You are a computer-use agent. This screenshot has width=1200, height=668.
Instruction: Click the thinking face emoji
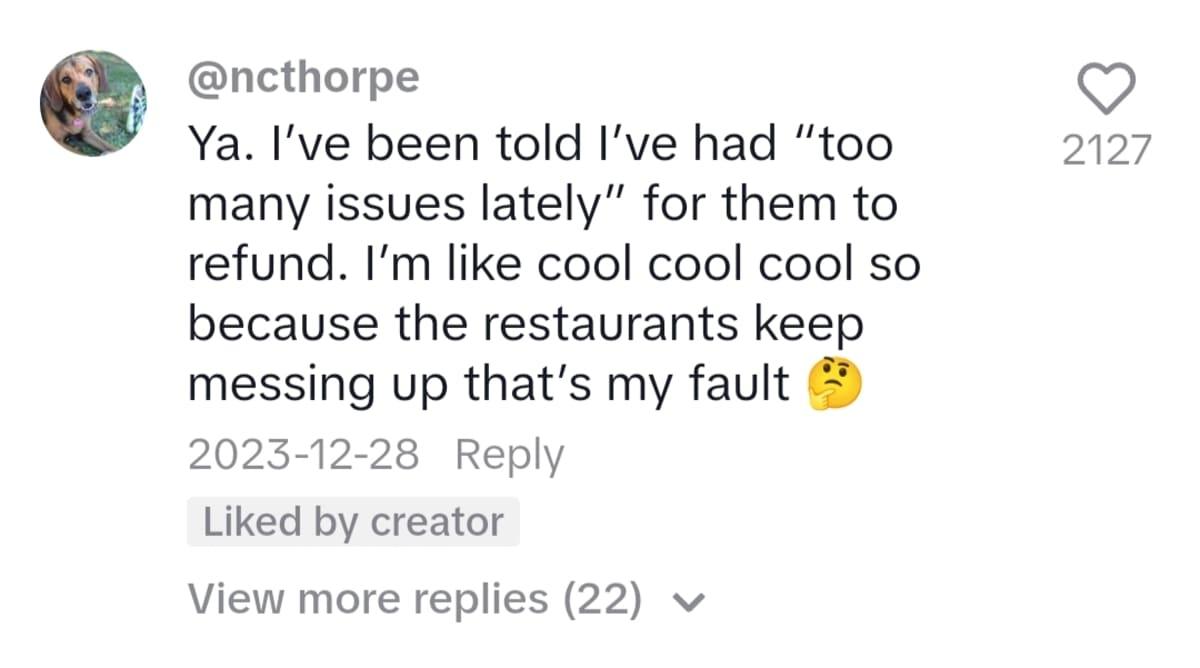834,388
